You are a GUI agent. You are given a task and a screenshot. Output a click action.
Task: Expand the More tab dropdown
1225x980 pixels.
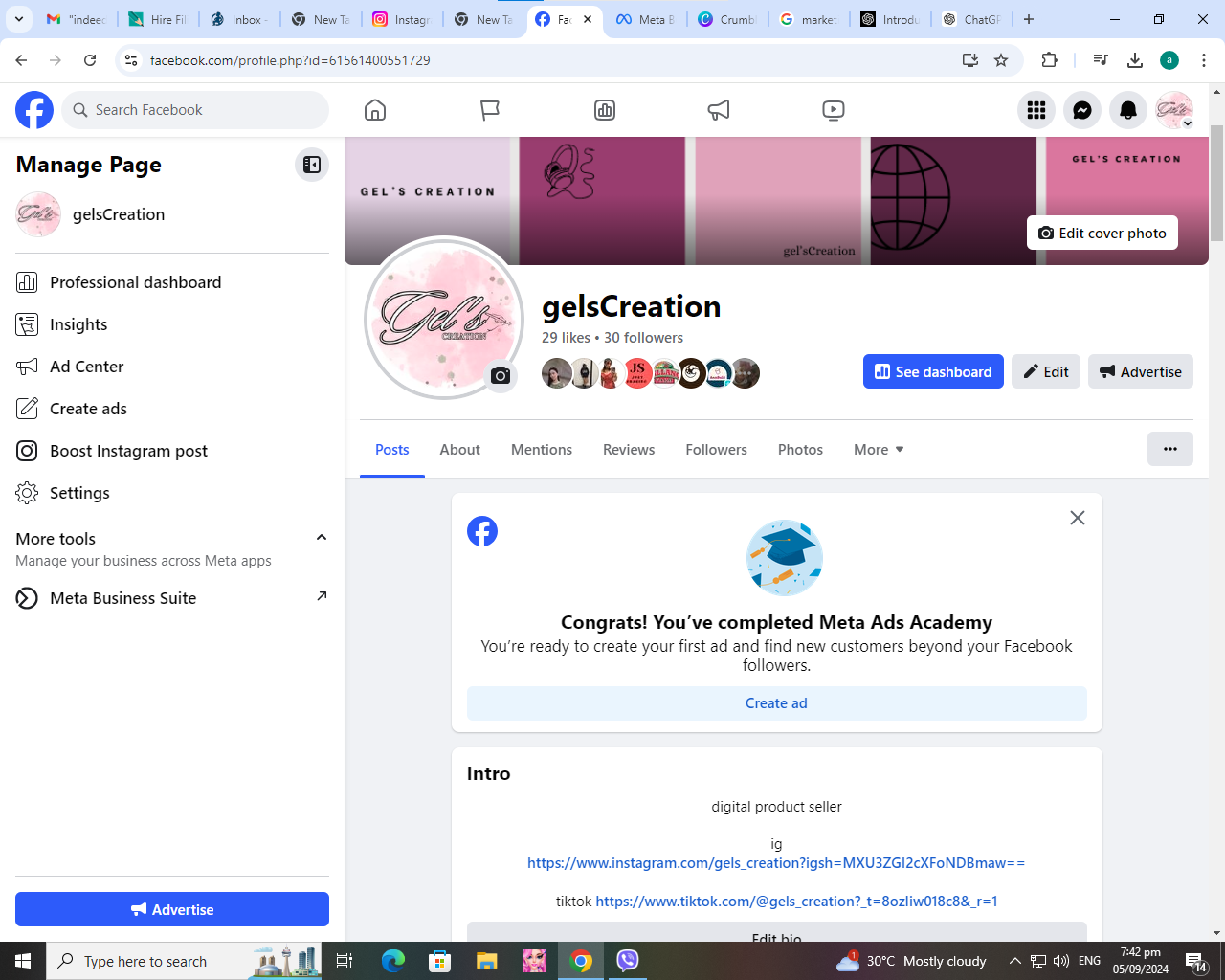[x=879, y=450]
